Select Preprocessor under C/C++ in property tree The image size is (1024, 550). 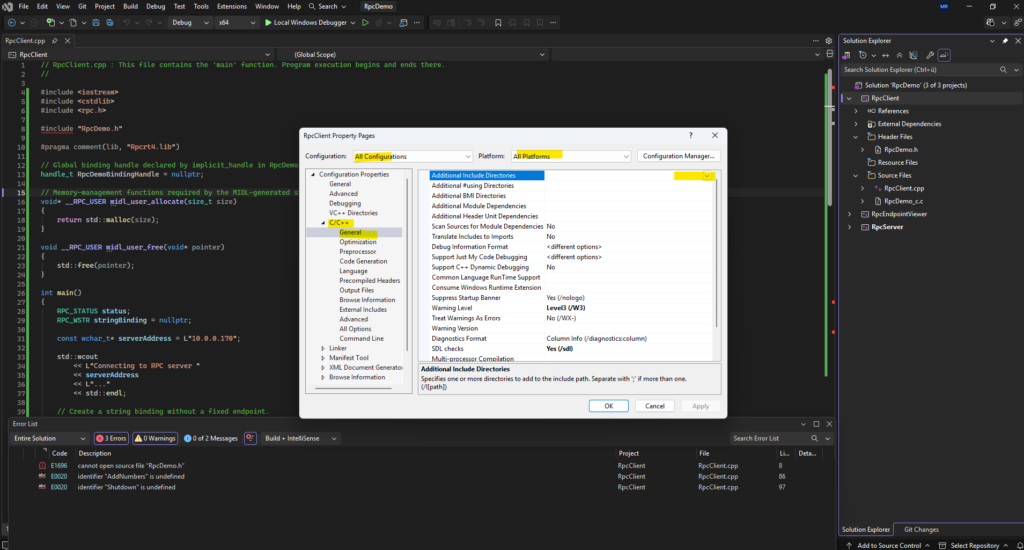point(358,251)
